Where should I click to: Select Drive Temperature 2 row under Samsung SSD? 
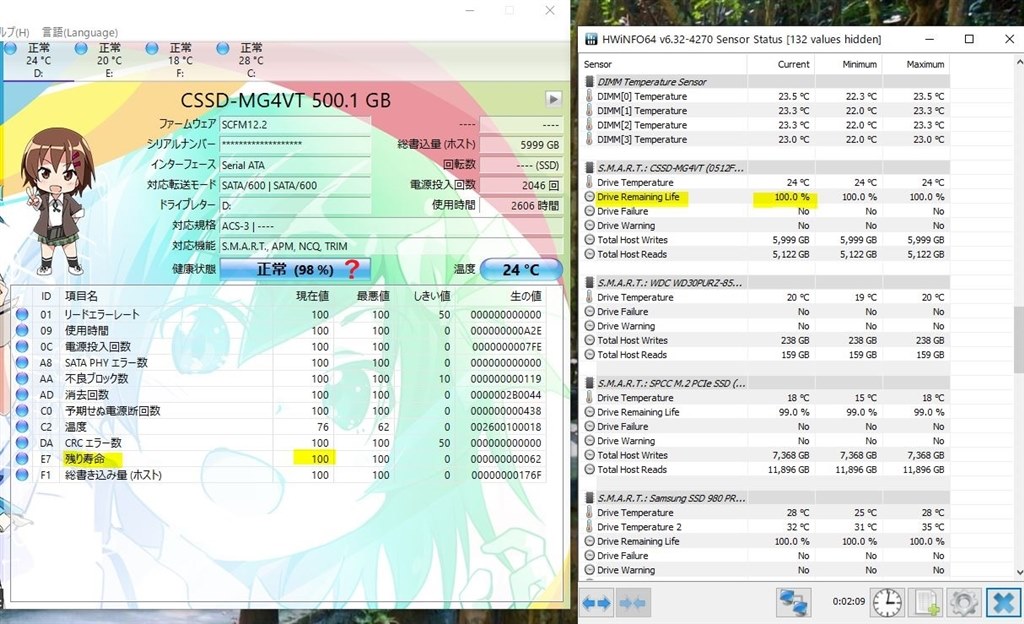765,527
